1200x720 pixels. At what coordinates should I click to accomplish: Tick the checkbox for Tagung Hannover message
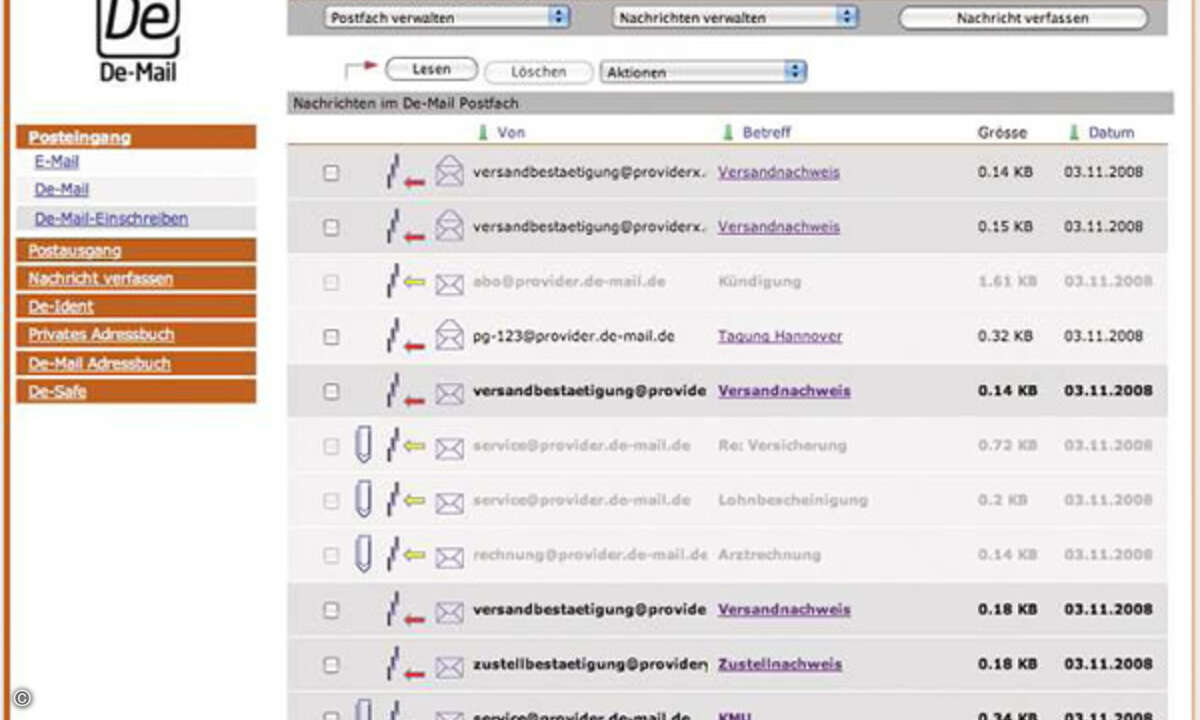(x=331, y=337)
